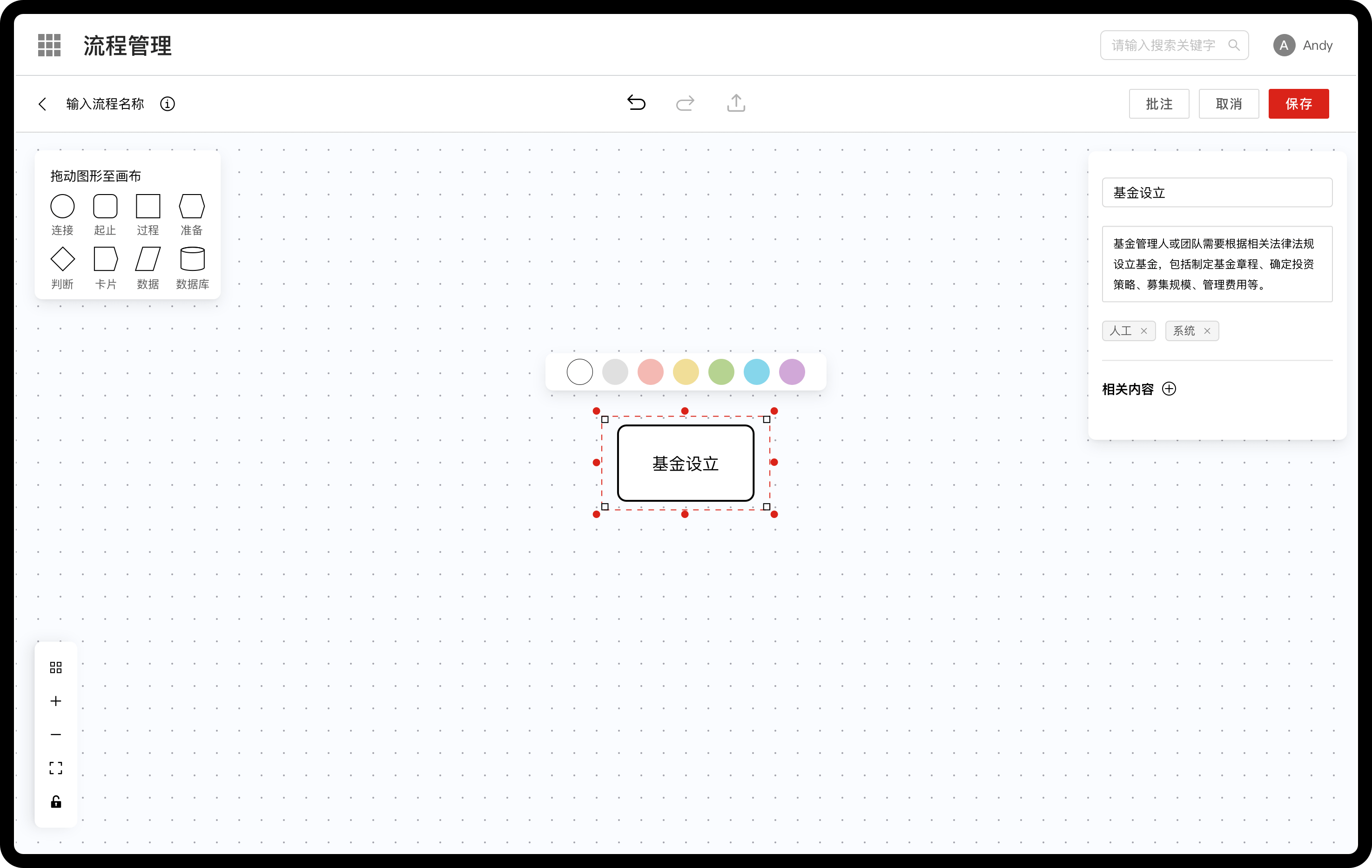
Task: Select the 连接 circle shape
Action: click(x=63, y=206)
